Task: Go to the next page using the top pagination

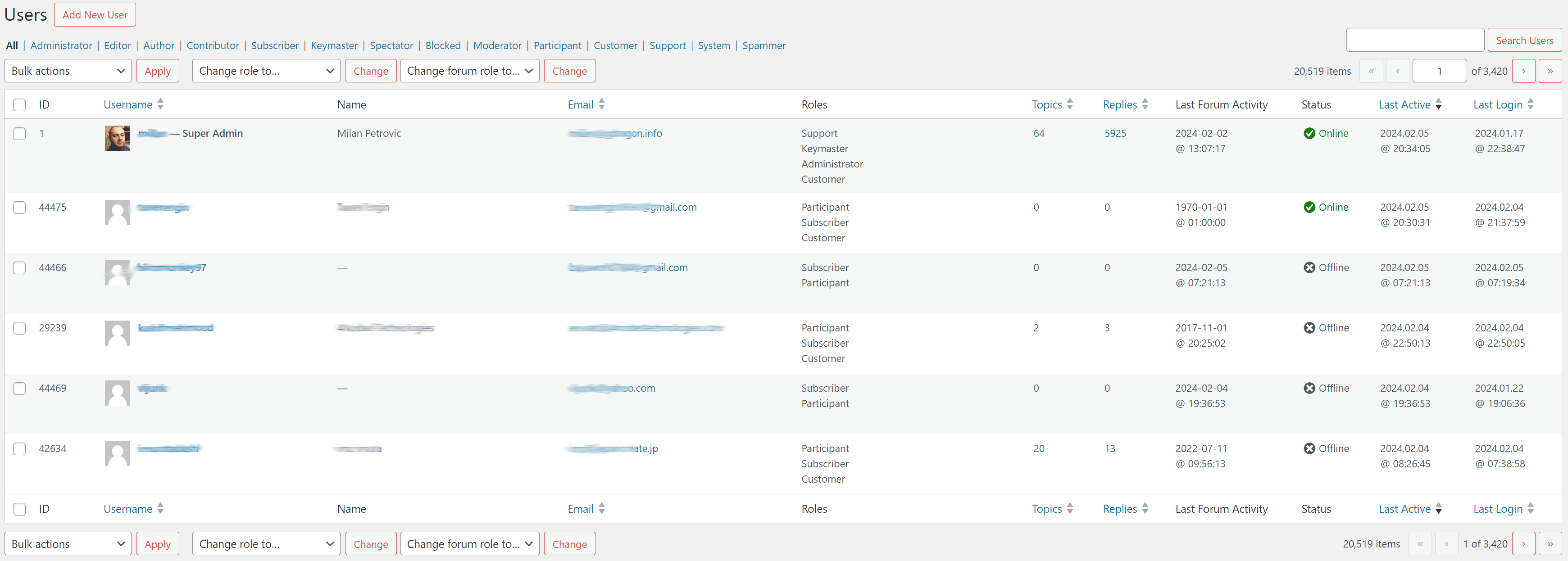Action: point(1523,71)
